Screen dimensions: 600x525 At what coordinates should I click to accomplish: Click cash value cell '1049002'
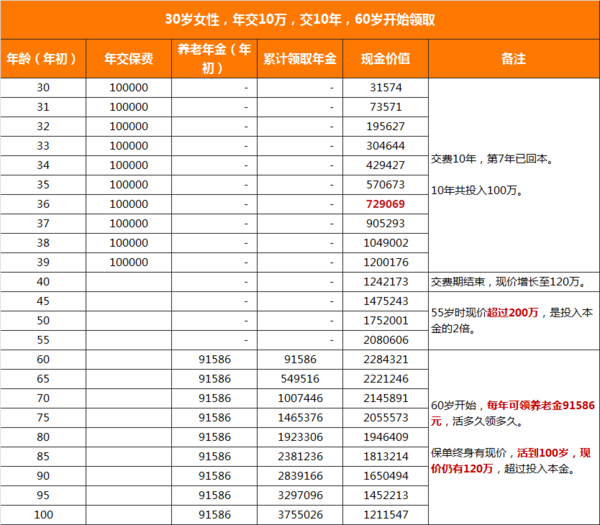386,243
